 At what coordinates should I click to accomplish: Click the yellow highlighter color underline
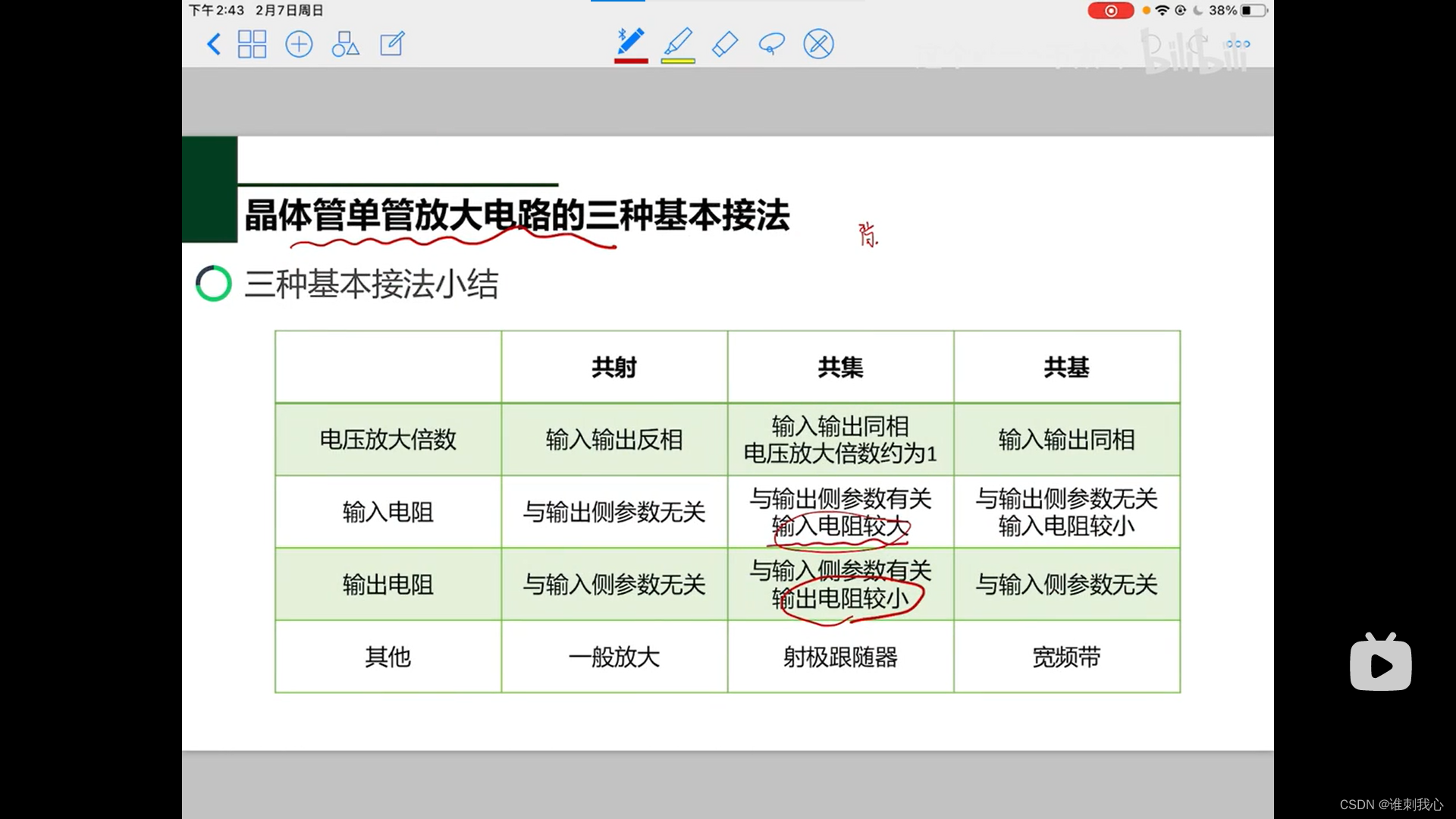pos(678,61)
